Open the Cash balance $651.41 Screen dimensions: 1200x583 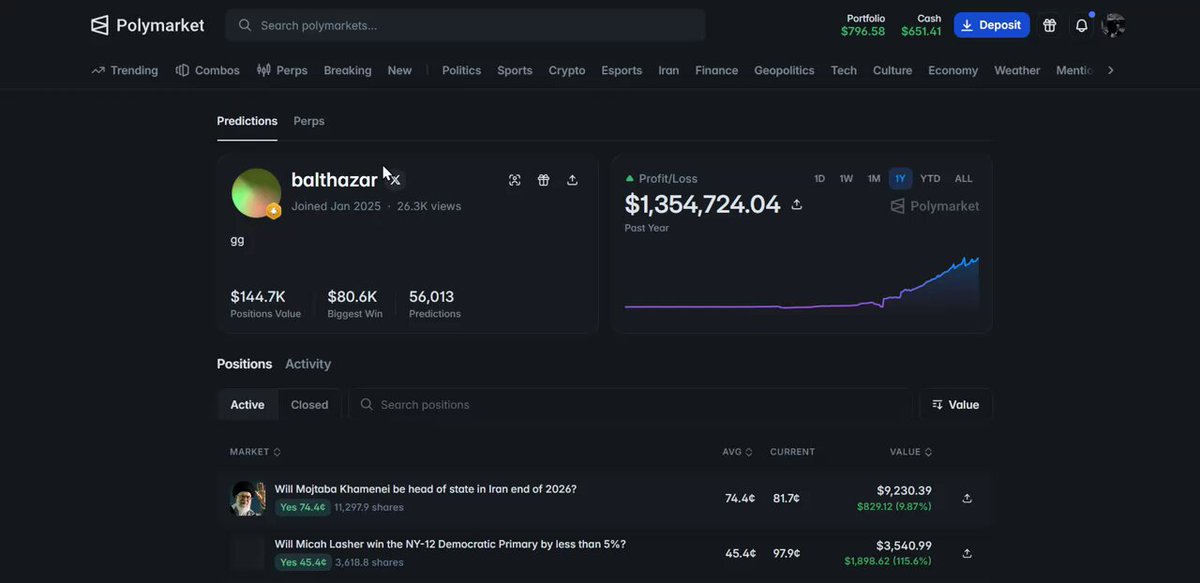pos(921,25)
